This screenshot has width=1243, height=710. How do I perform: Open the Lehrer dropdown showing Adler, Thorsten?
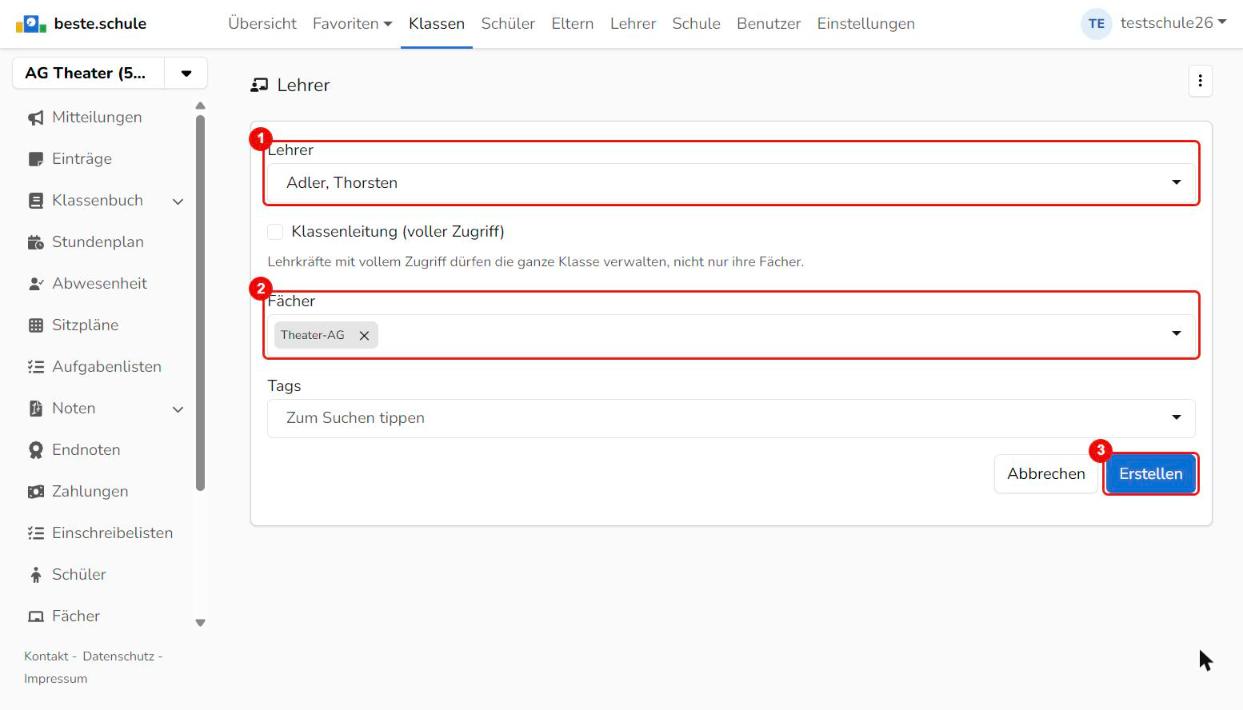point(731,182)
